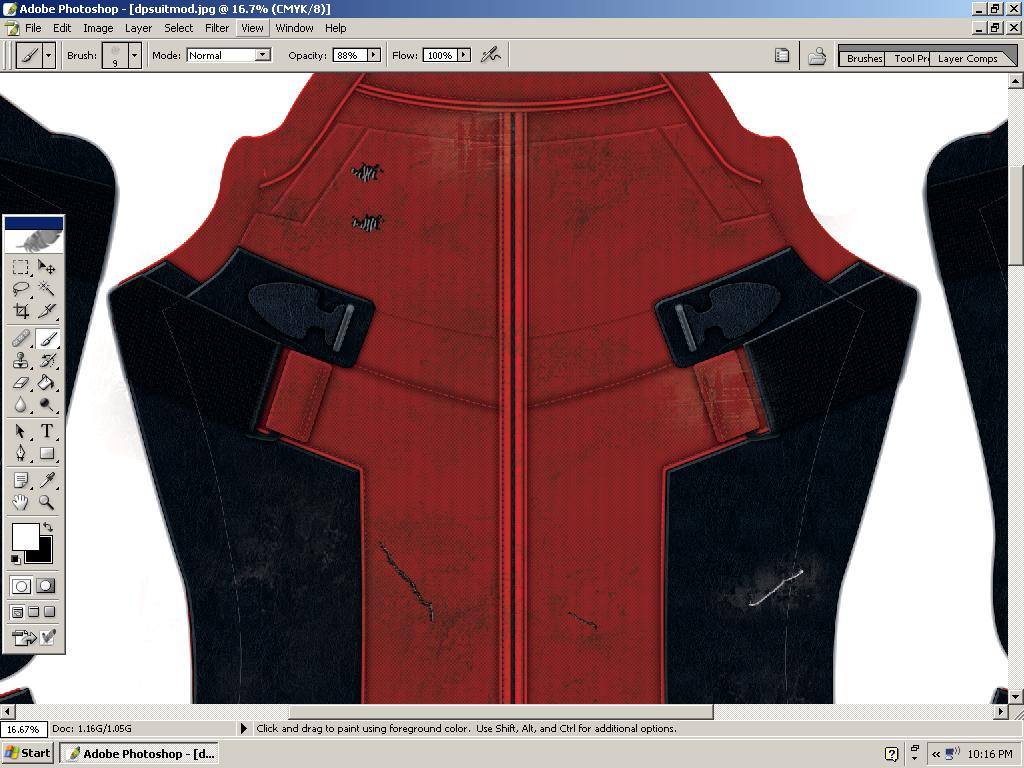Open the Brush preset picker dropdown

135,56
